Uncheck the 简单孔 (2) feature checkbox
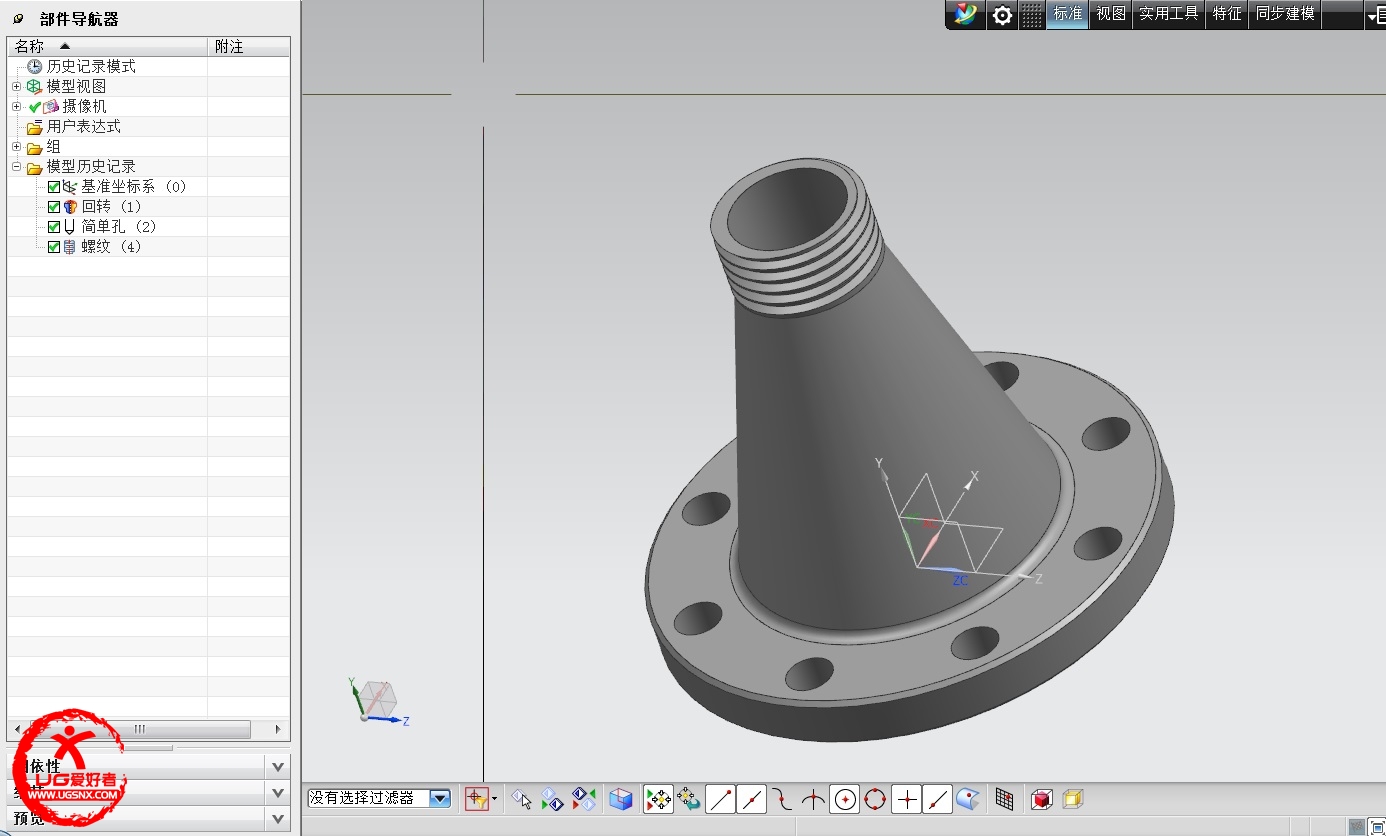The height and width of the screenshot is (836, 1386). (x=54, y=227)
